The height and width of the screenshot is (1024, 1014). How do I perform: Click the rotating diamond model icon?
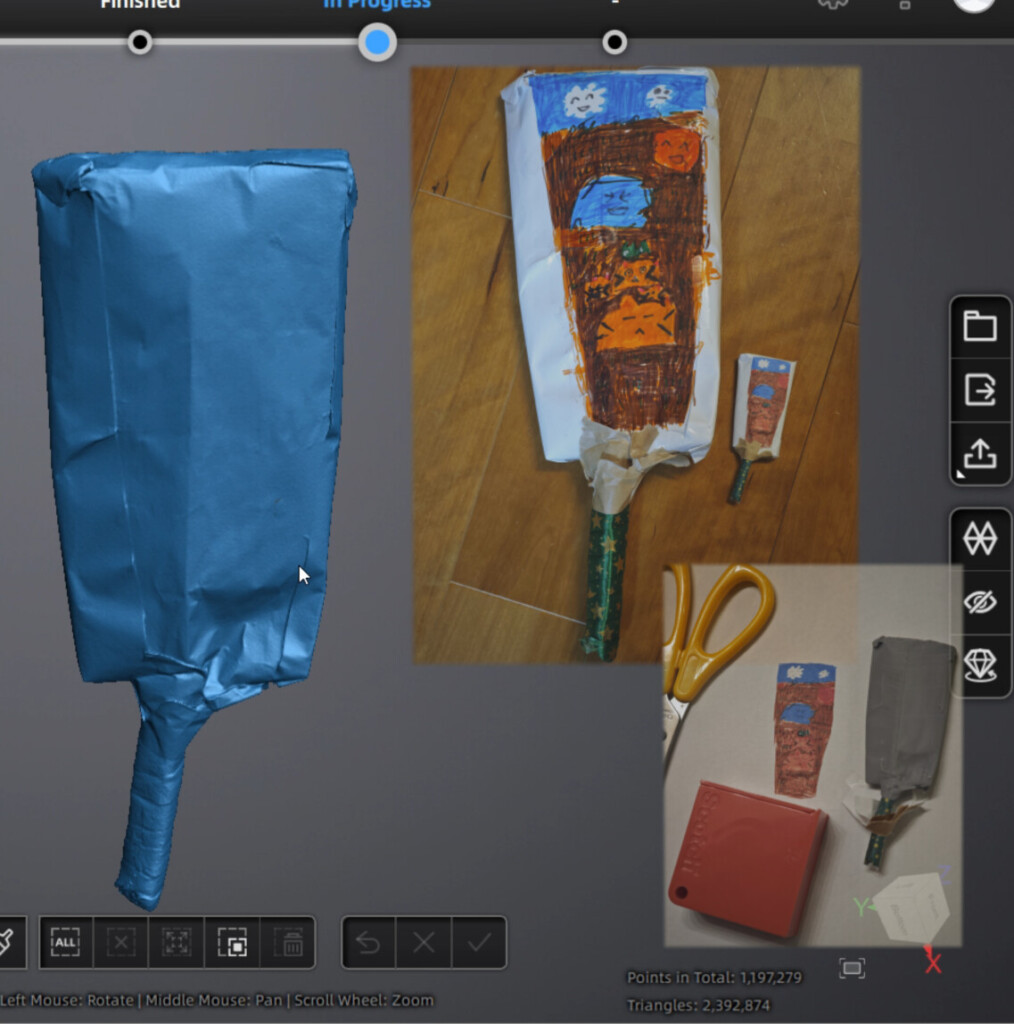tap(979, 665)
